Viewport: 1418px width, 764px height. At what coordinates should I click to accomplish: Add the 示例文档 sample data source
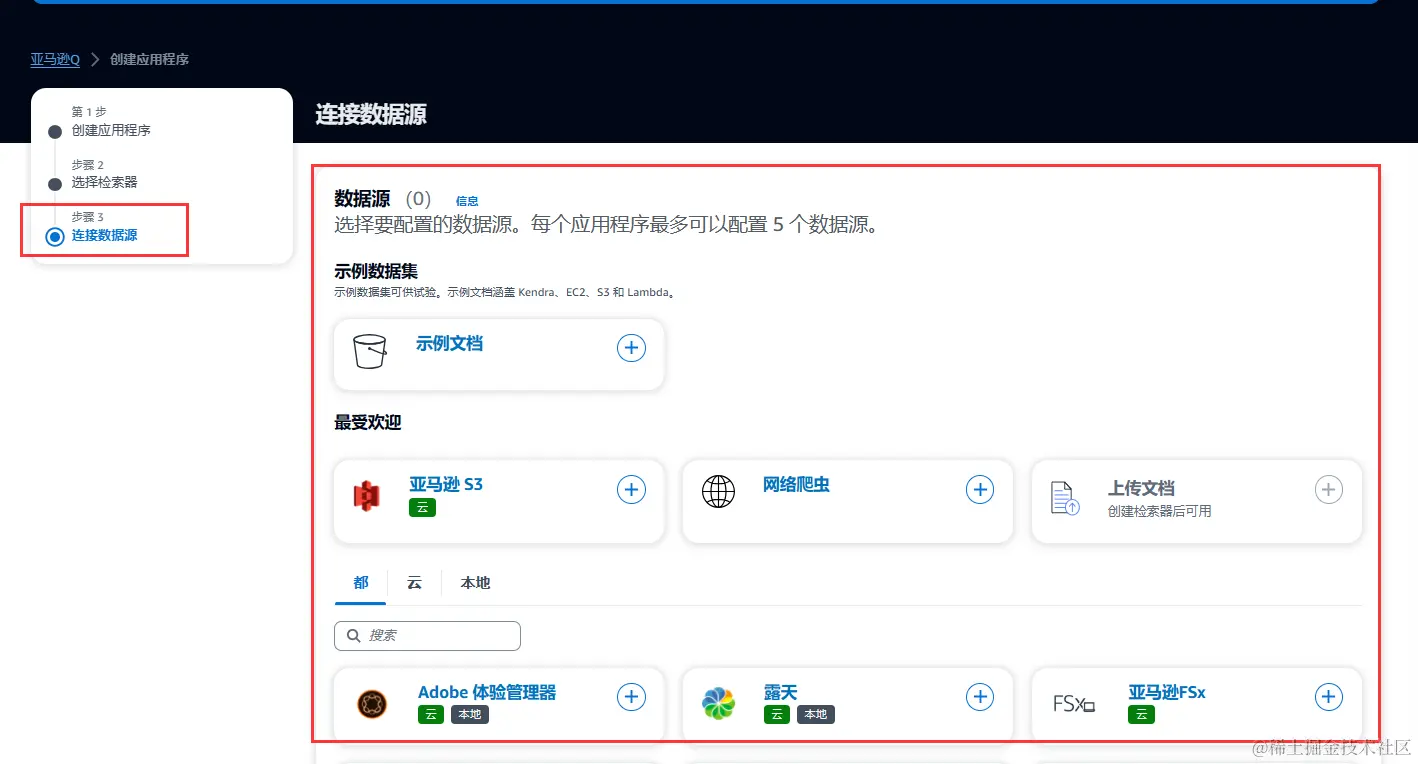tap(631, 348)
